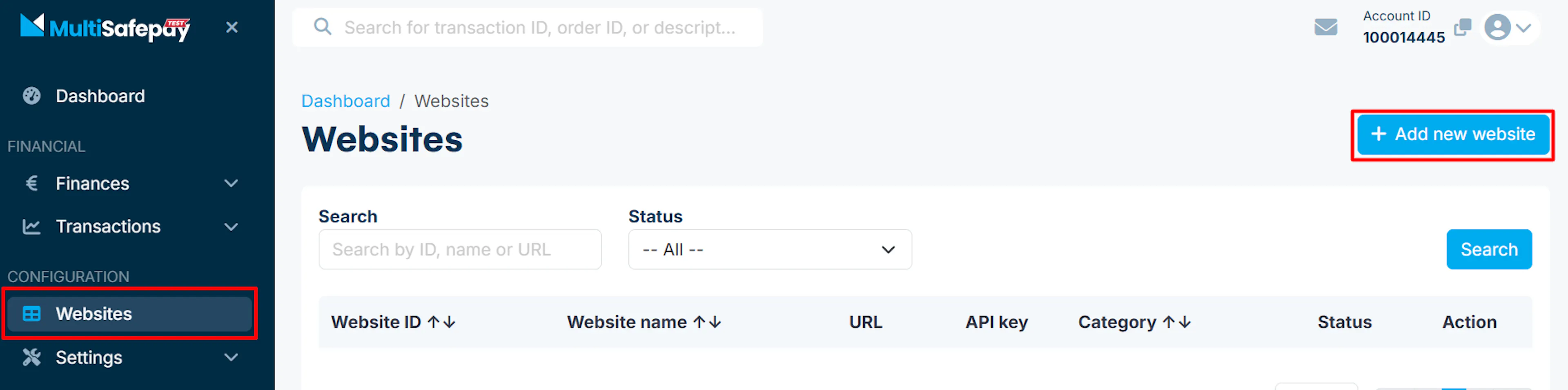The height and width of the screenshot is (390, 1568).
Task: Open the Status dropdown
Action: [x=770, y=249]
